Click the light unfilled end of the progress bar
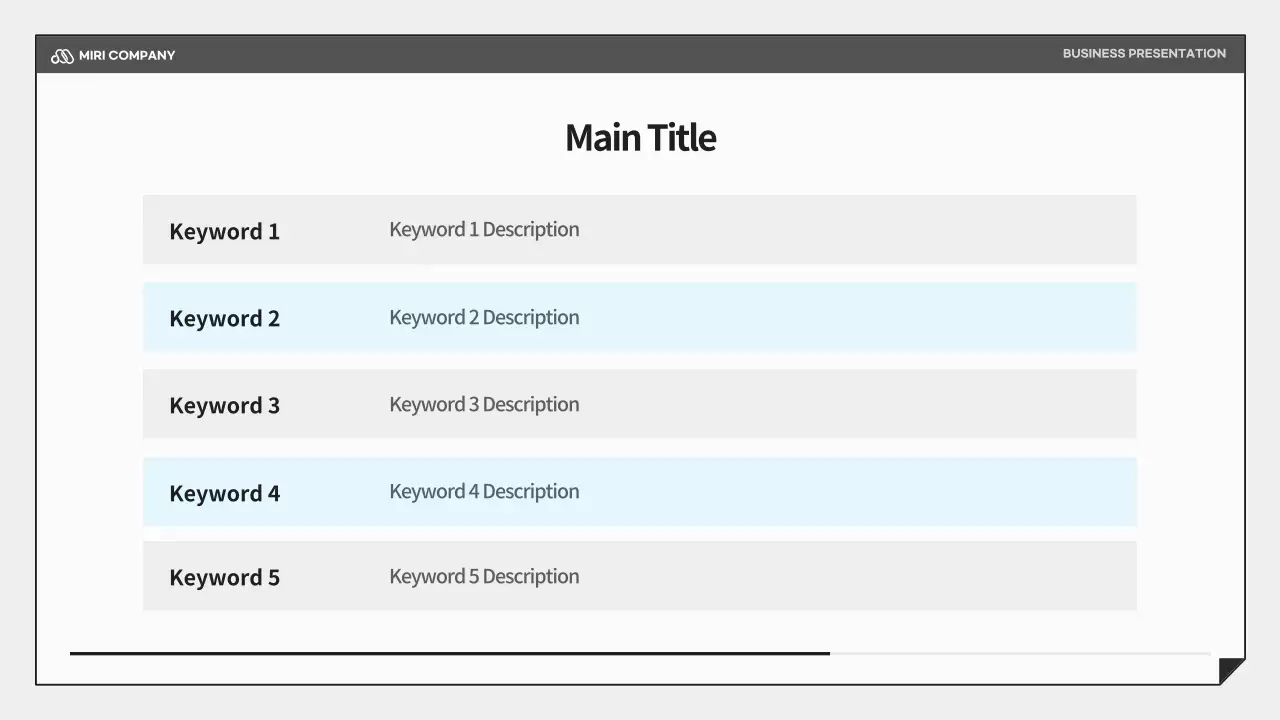The width and height of the screenshot is (1280, 720). (1020, 653)
